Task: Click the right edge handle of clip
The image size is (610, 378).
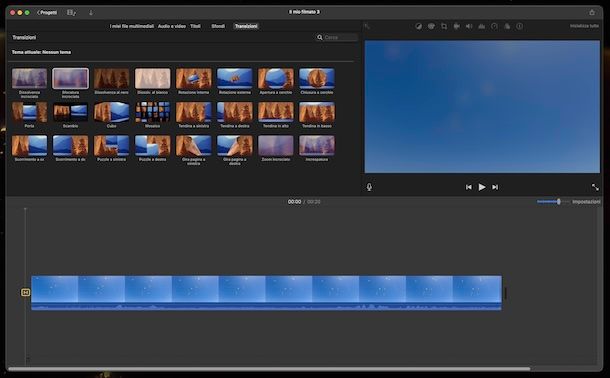Action: (505, 293)
